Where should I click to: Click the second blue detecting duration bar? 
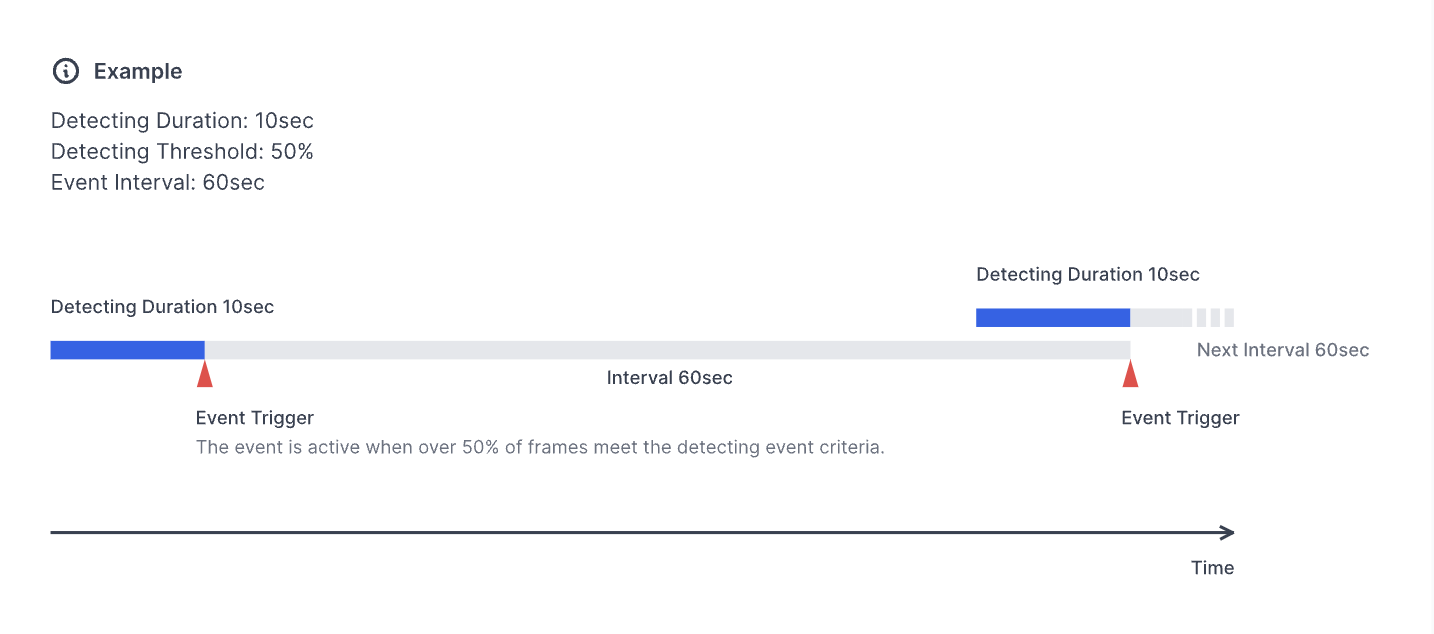click(1053, 318)
